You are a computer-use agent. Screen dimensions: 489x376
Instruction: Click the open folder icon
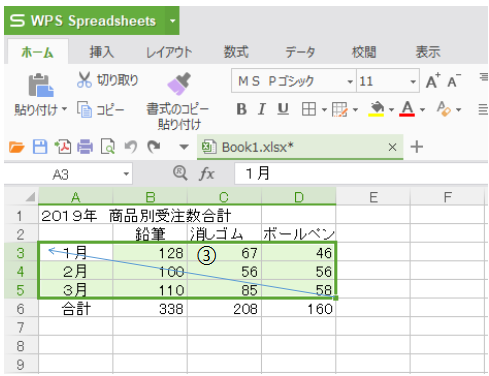tap(17, 147)
